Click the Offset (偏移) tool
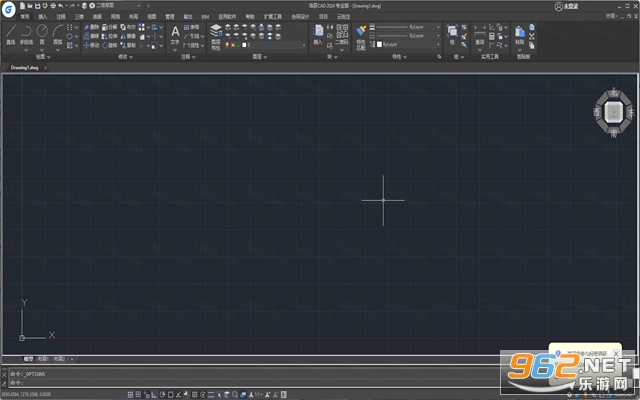 [x=91, y=36]
